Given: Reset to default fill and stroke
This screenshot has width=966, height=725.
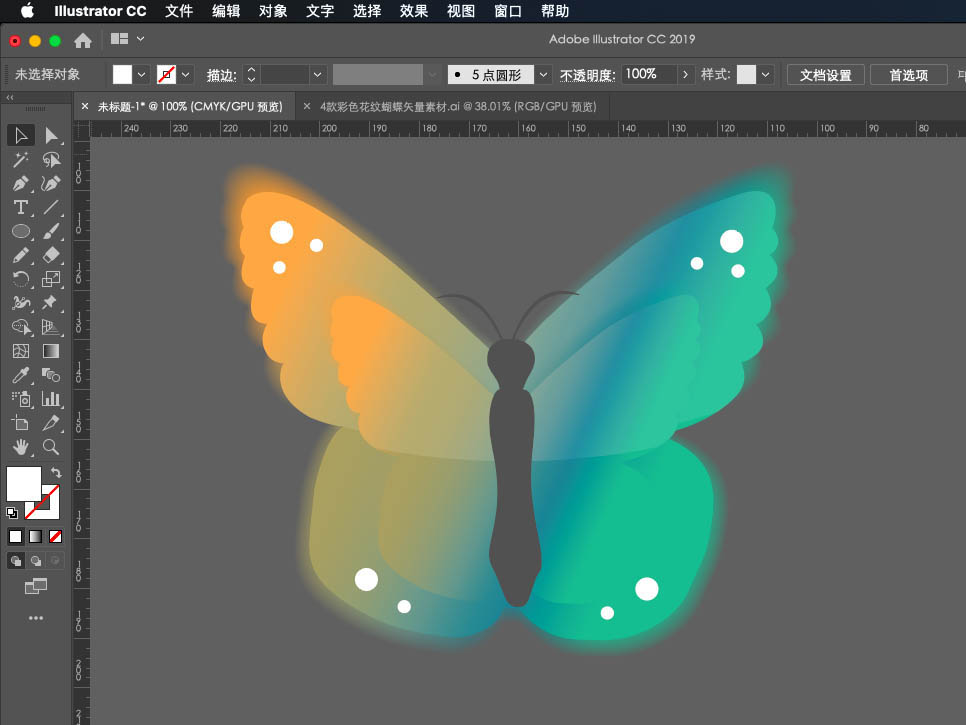Looking at the screenshot, I should pos(12,512).
